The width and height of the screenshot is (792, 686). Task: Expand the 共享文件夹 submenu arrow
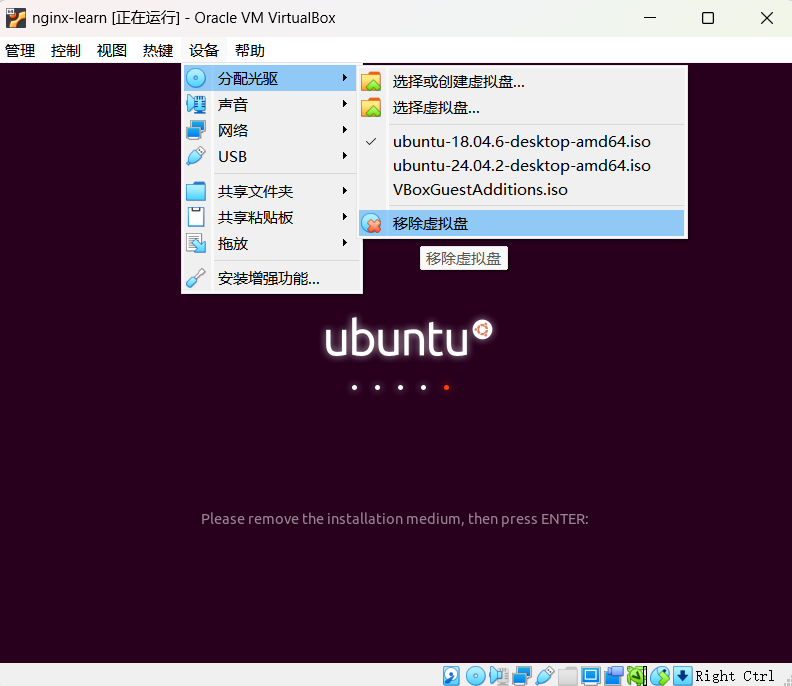pyautogui.click(x=344, y=191)
